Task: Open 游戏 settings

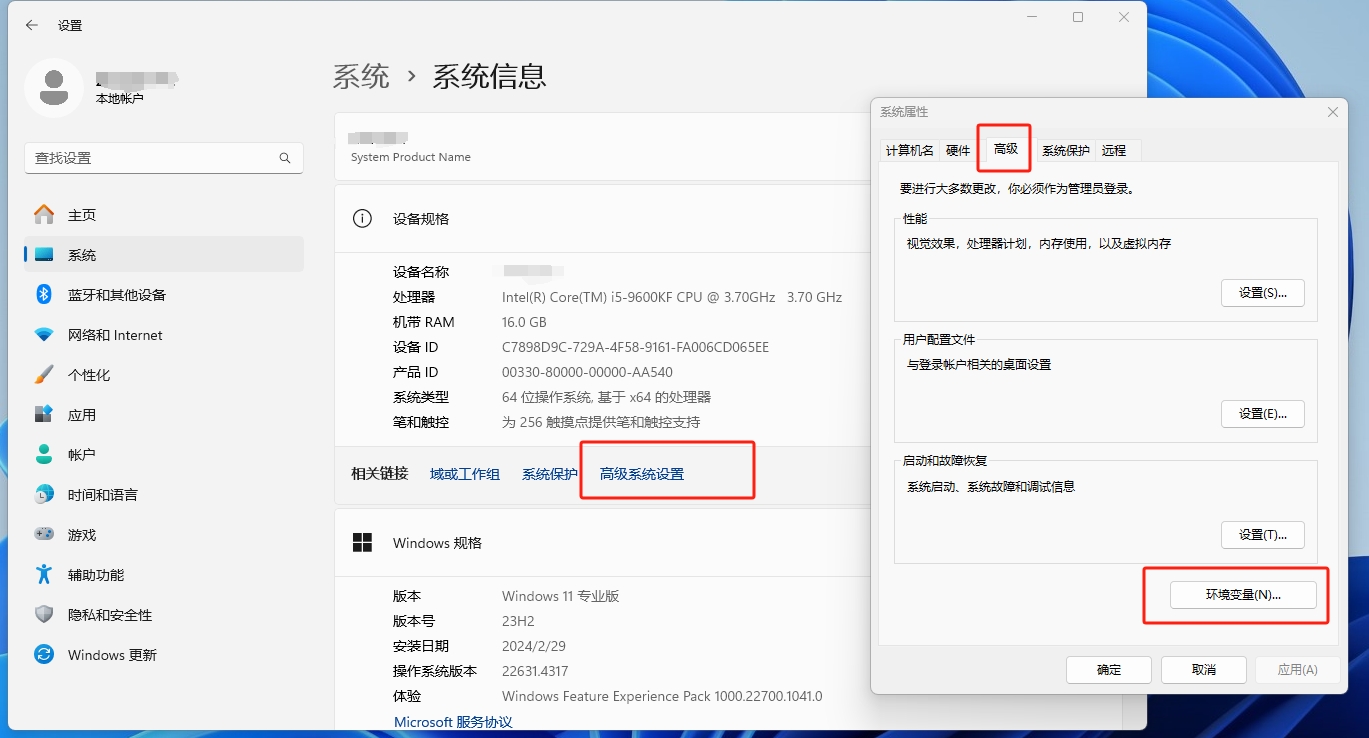Action: 164,535
